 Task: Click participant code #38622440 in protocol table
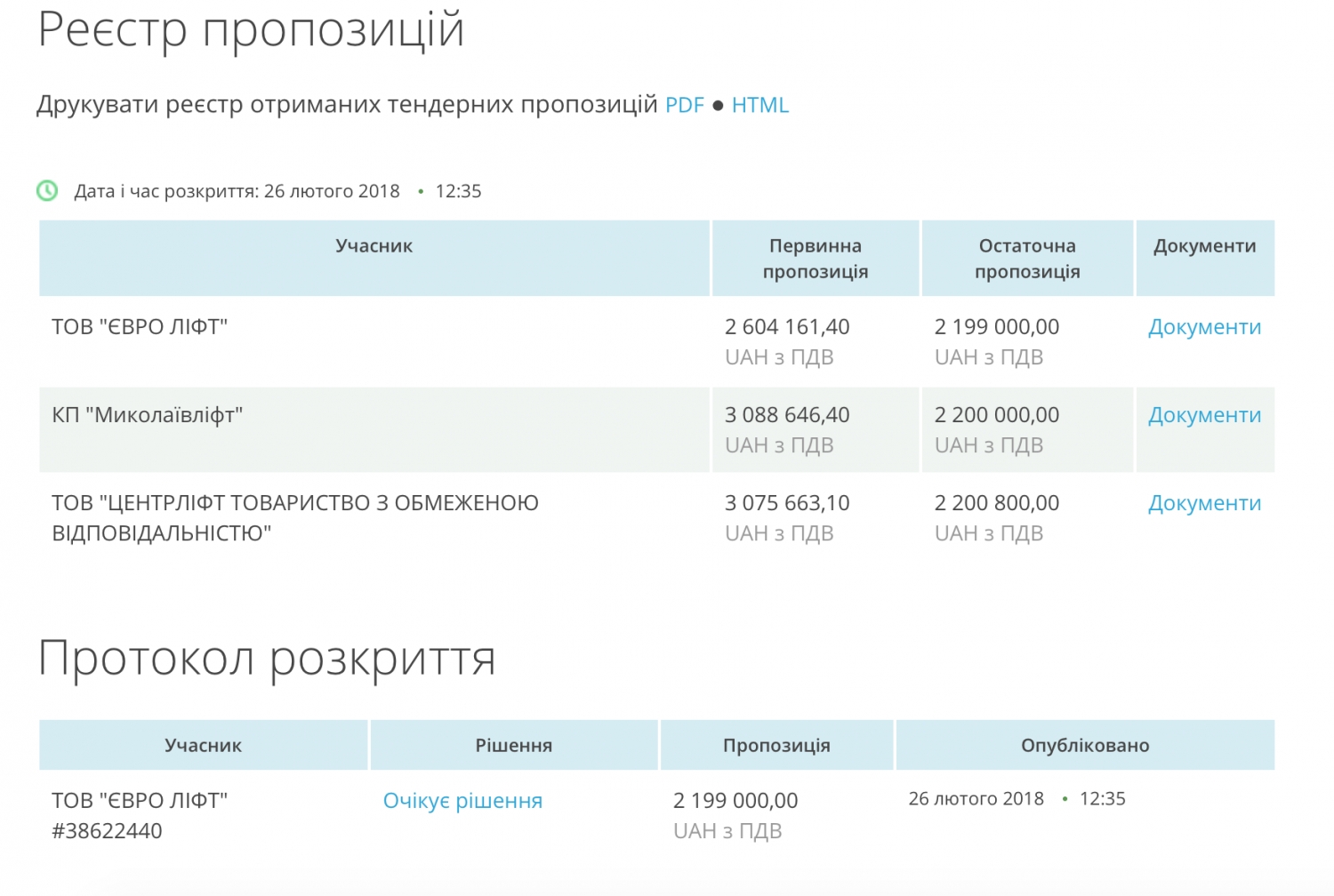[x=107, y=831]
